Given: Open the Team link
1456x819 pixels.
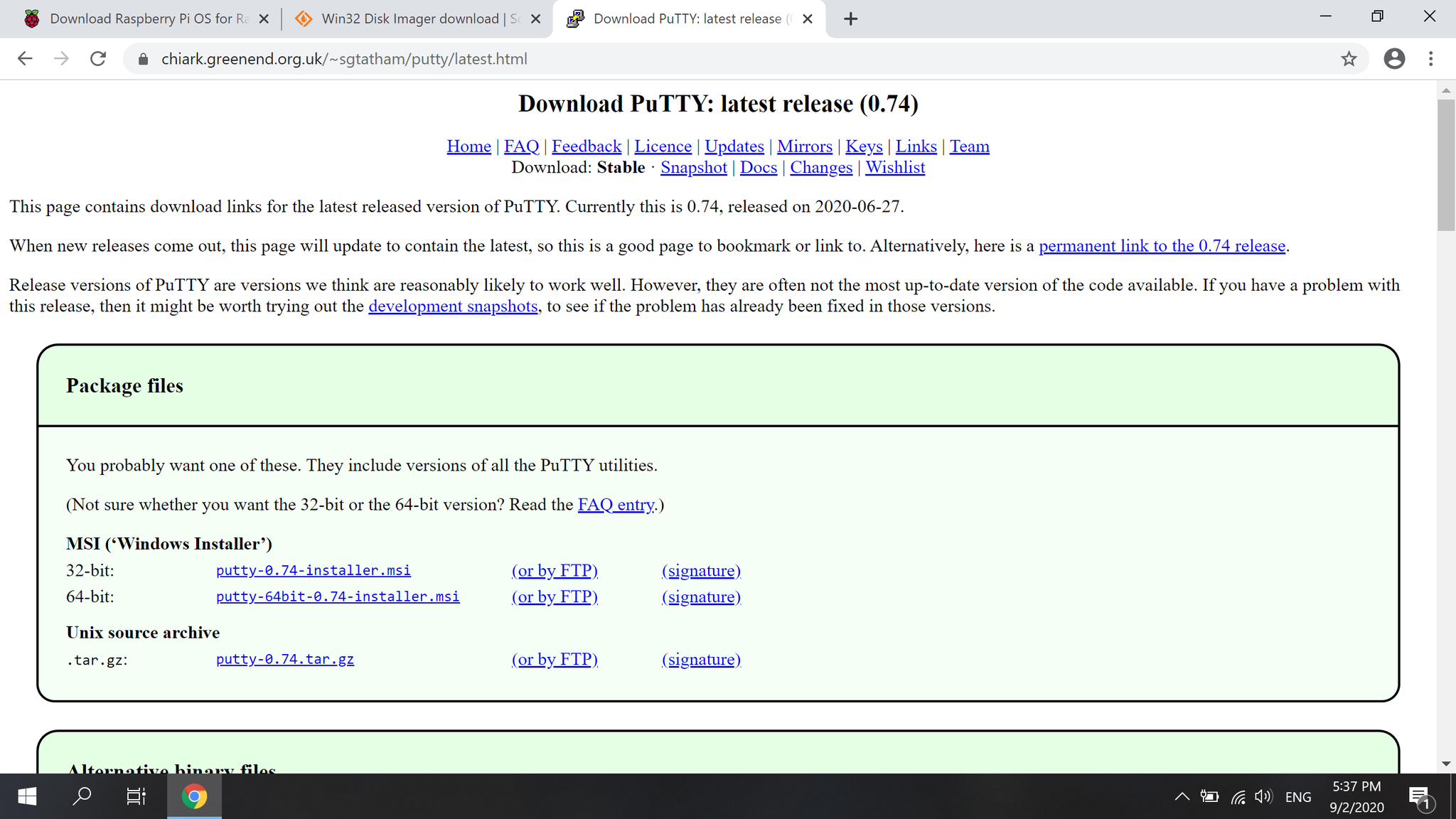Looking at the screenshot, I should [969, 146].
